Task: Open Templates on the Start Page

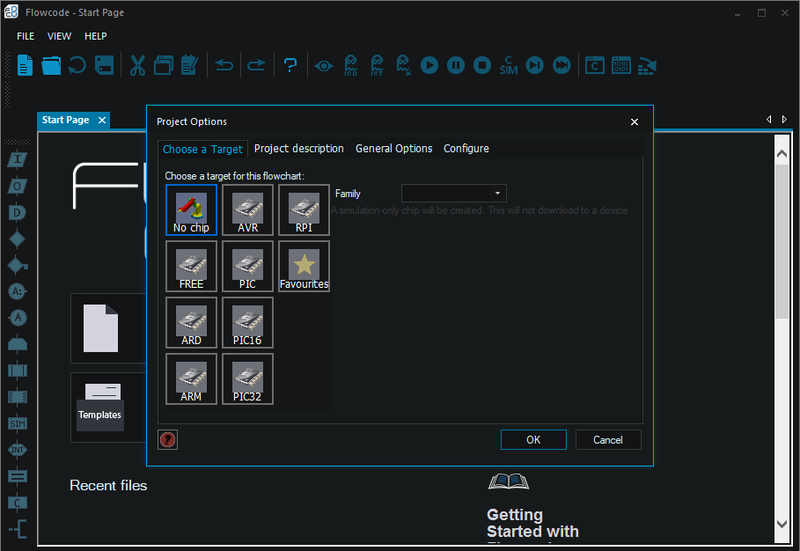Action: 100,407
